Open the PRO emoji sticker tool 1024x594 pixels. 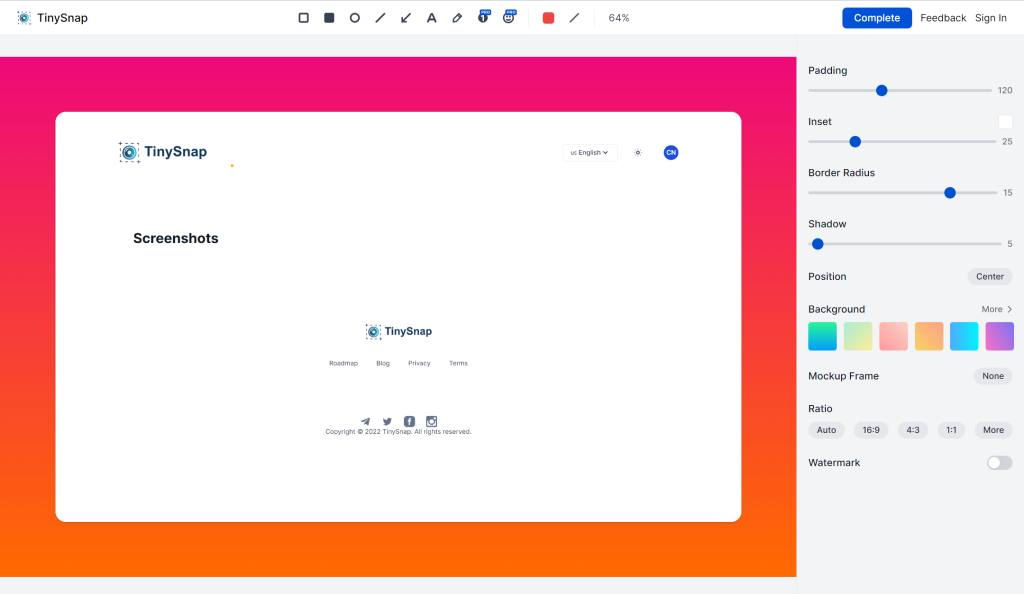coord(509,18)
